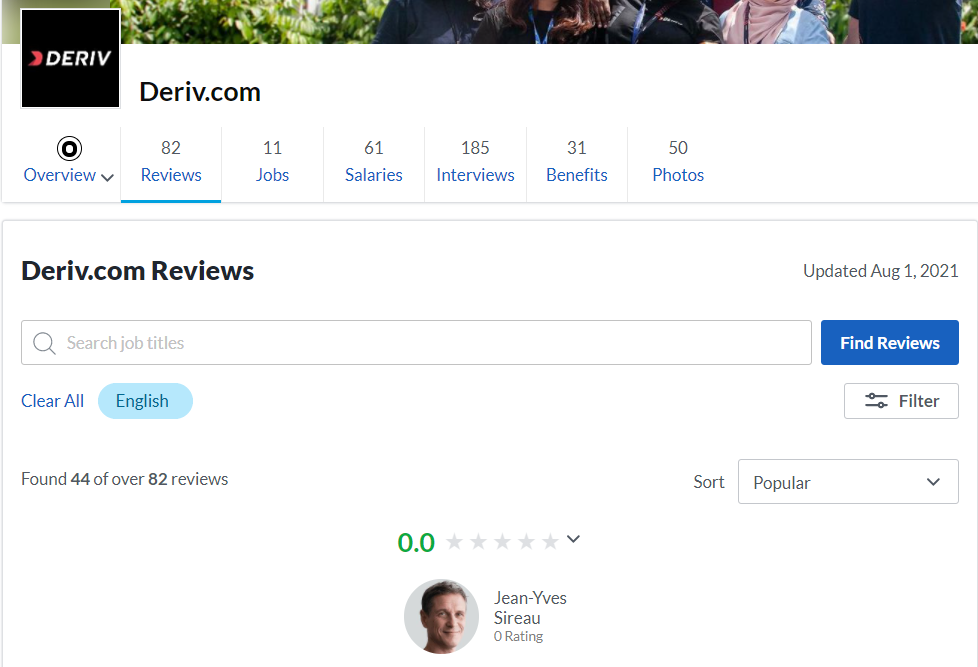Click the Find Reviews button
The width and height of the screenshot is (978, 667).
click(x=889, y=343)
